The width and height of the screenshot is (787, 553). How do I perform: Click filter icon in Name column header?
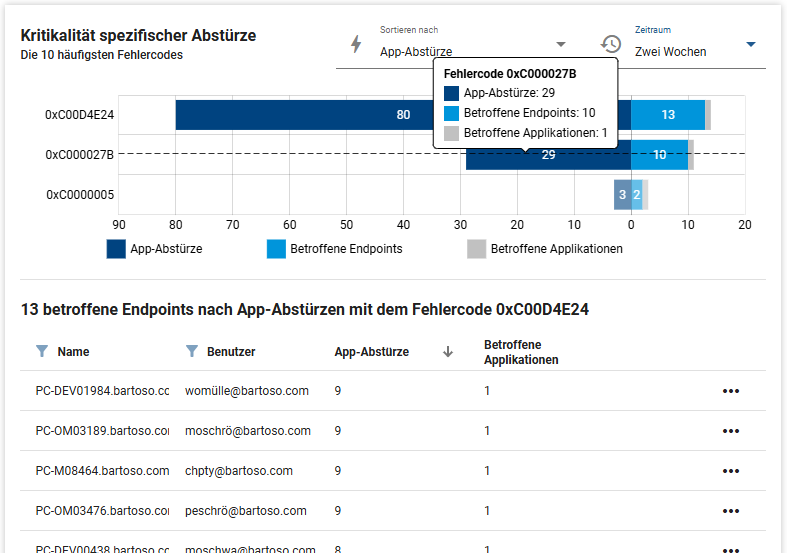coord(41,351)
